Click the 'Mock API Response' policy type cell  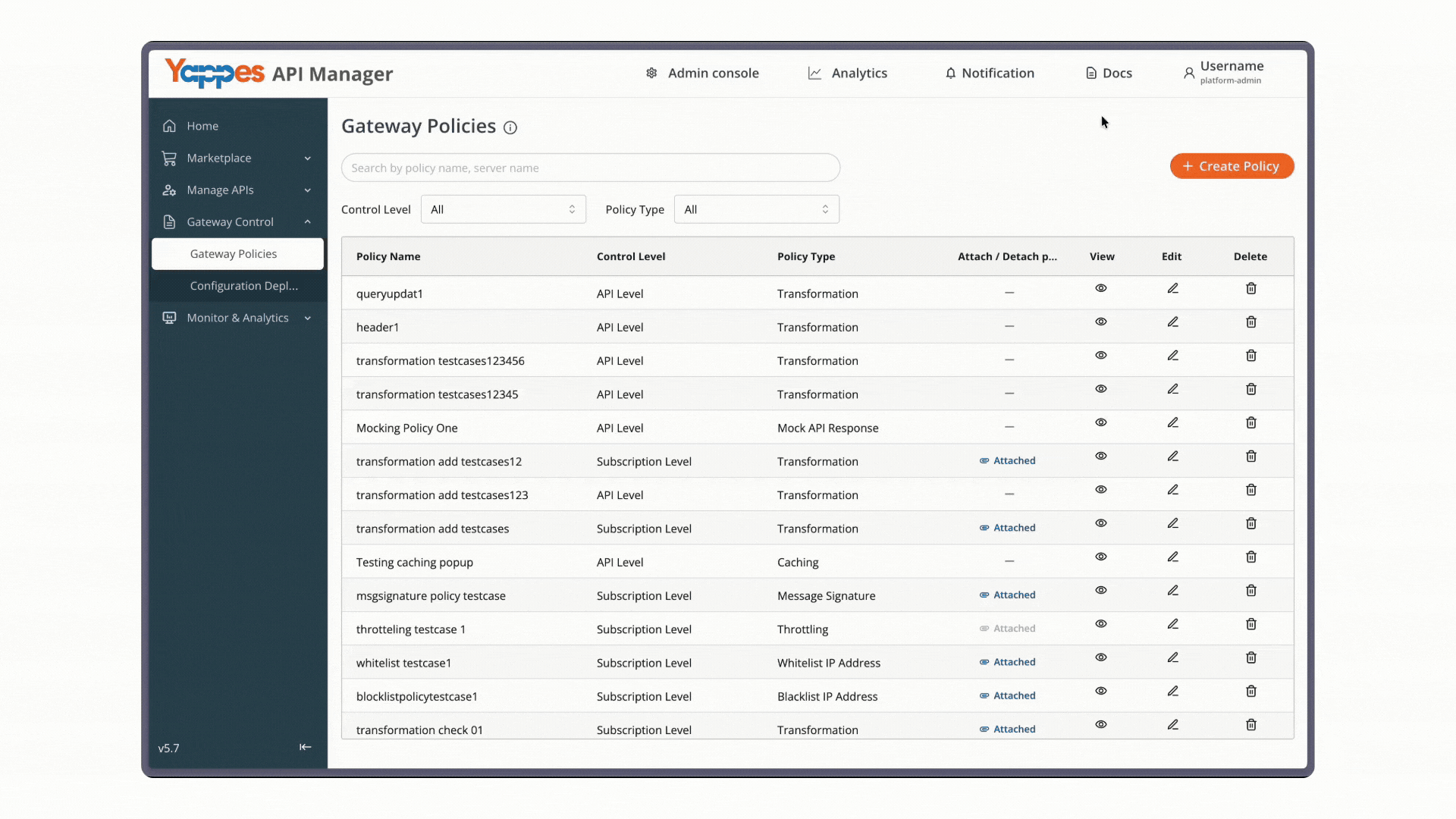827,428
